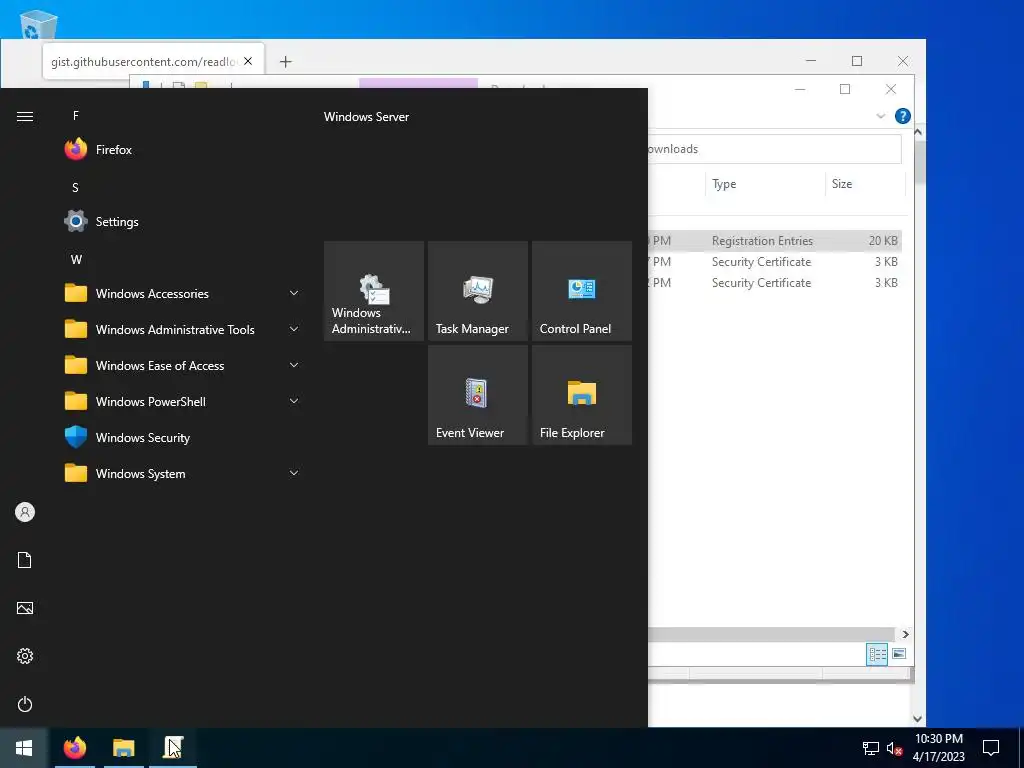Close the gist.githubusercontent.com tab
The width and height of the screenshot is (1024, 768).
coord(248,61)
